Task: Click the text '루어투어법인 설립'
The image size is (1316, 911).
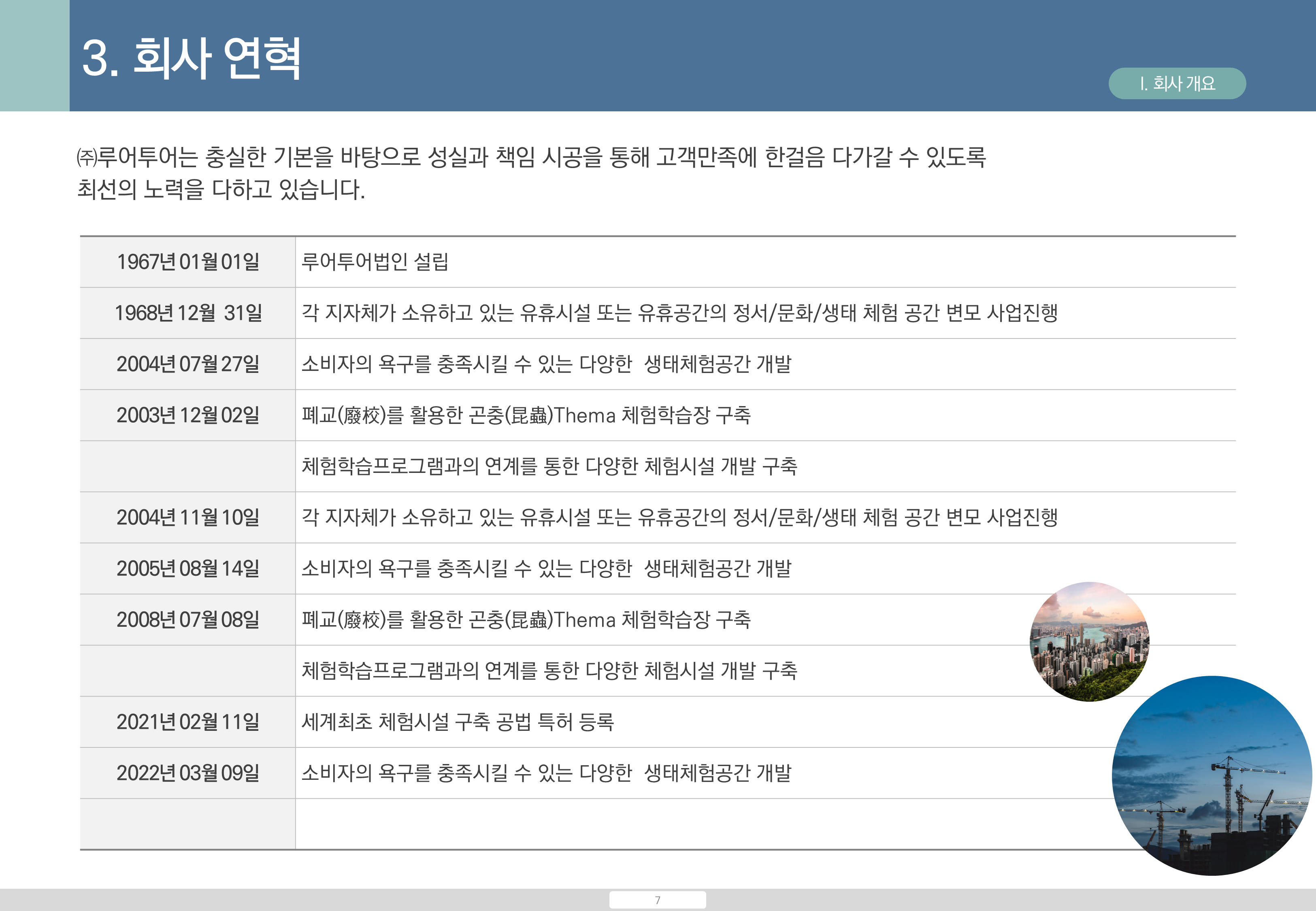Action: (375, 262)
